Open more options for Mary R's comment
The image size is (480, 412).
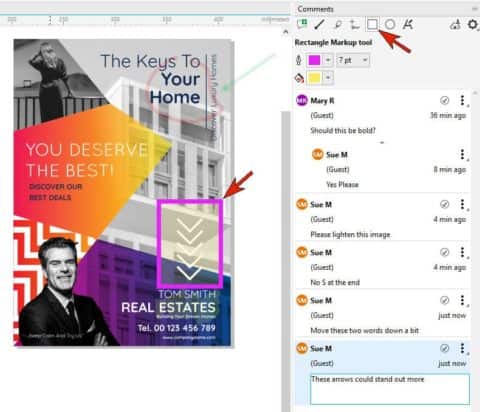462,100
